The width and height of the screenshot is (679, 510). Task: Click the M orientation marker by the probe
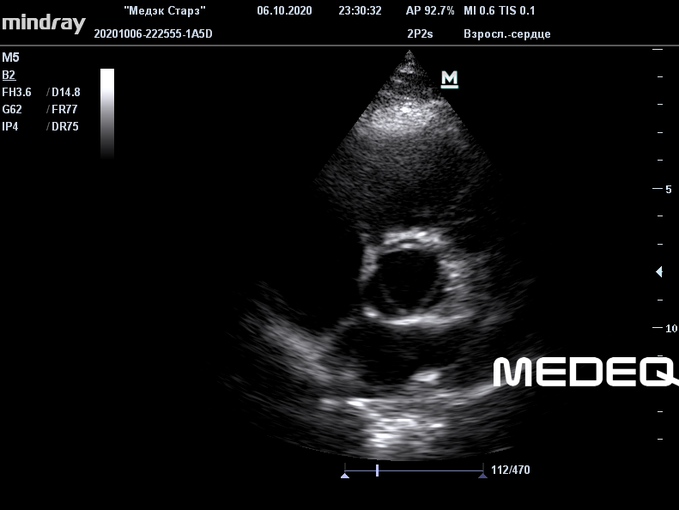coord(449,79)
